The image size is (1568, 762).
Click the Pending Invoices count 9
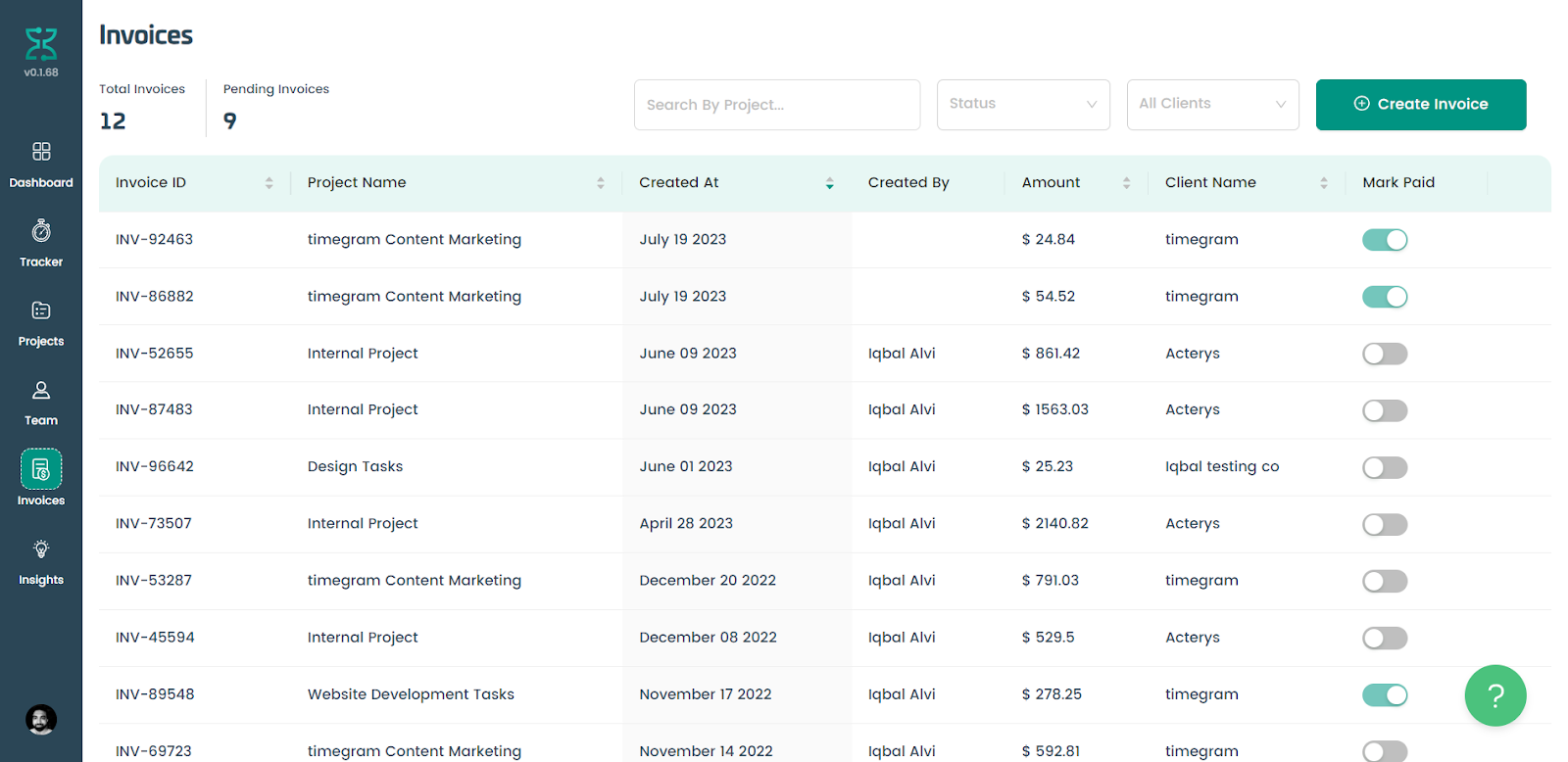point(230,121)
